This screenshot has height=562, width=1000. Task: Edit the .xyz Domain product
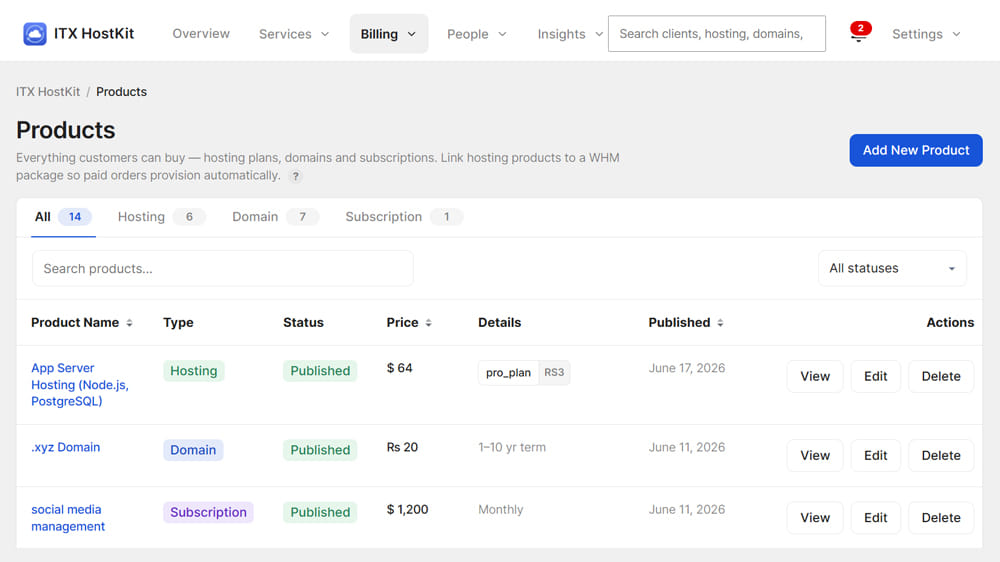[x=876, y=455]
